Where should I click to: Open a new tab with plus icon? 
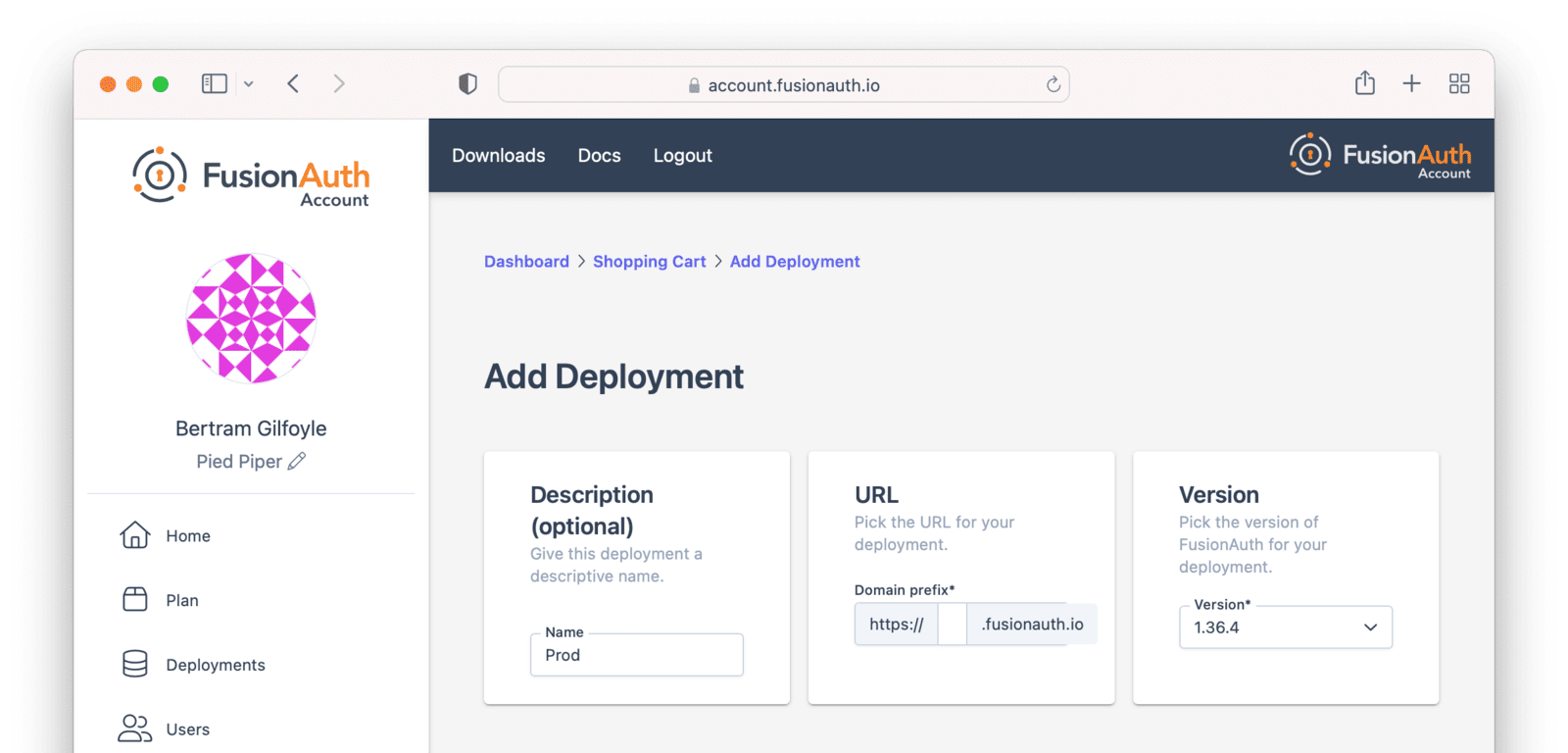(1411, 83)
